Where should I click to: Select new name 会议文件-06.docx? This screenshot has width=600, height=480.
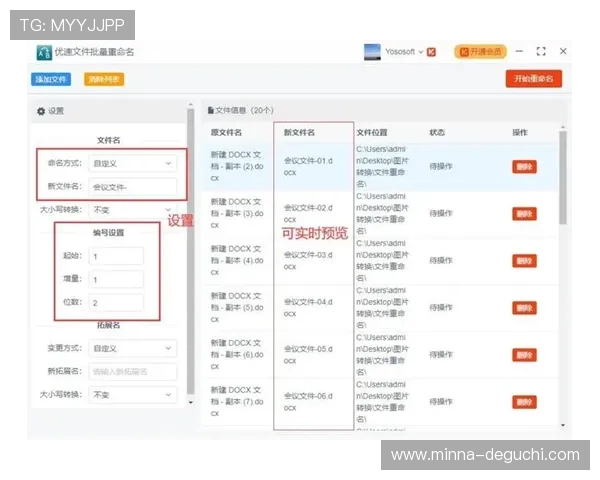coord(308,402)
